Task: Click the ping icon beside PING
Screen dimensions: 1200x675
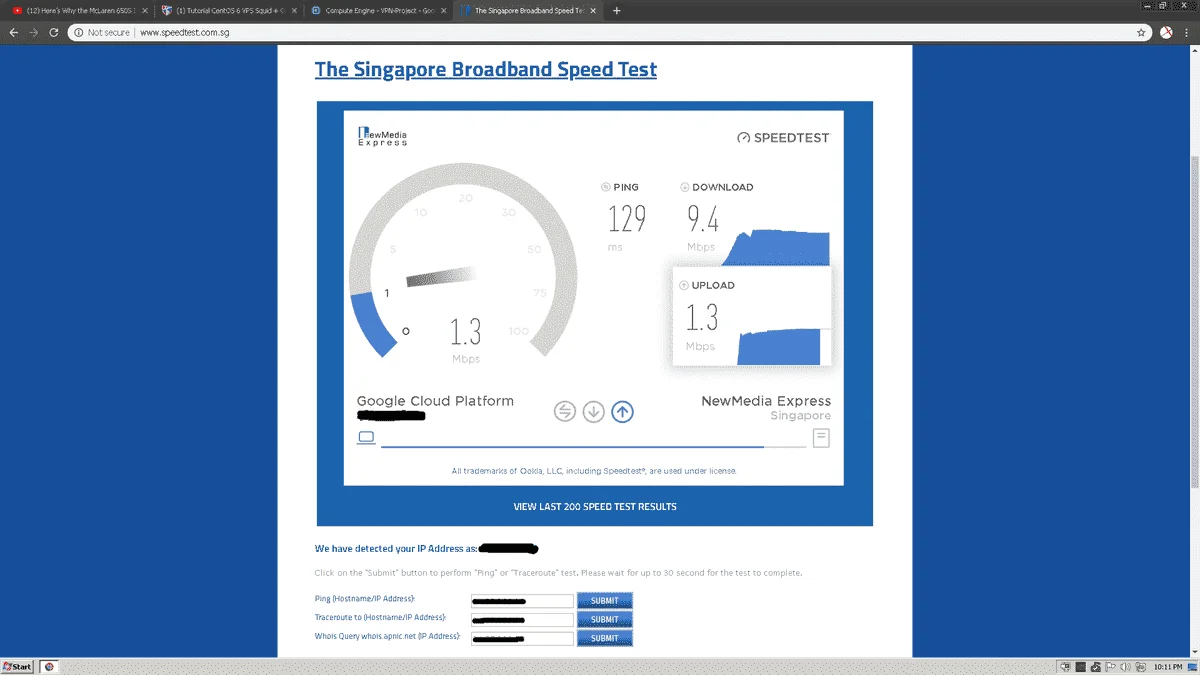Action: (605, 187)
